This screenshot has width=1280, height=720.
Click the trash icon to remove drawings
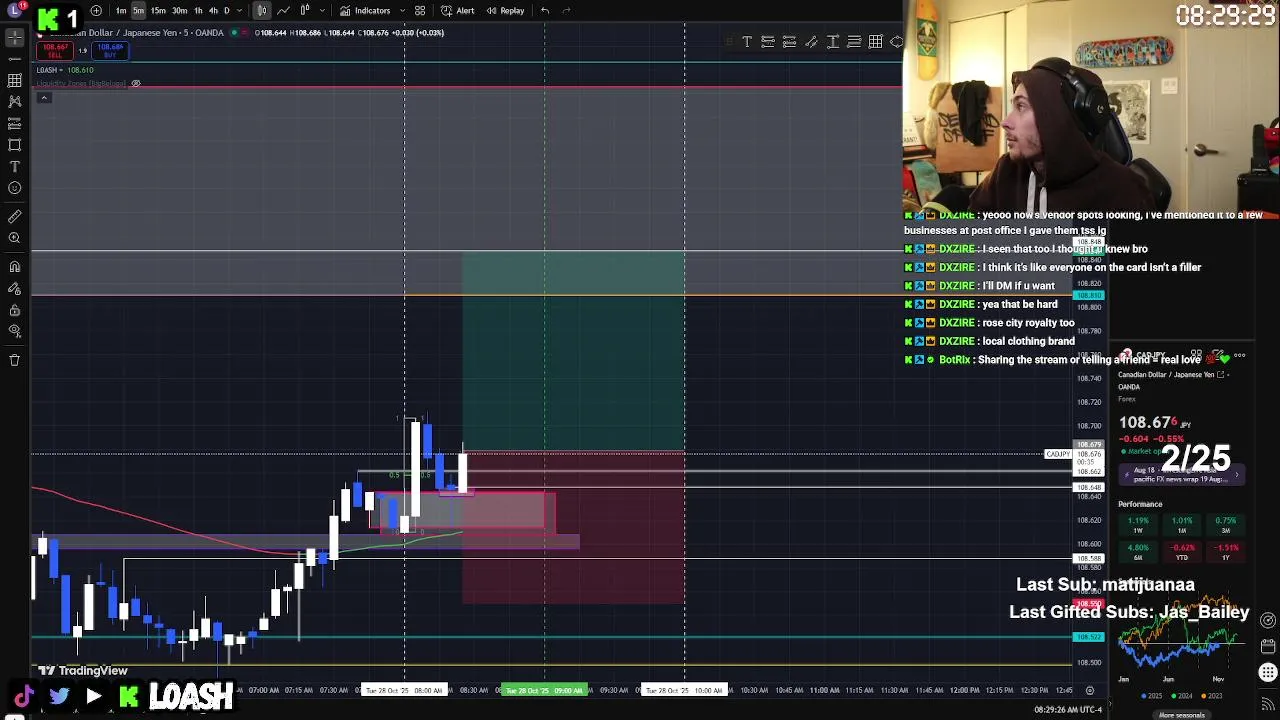point(14,360)
